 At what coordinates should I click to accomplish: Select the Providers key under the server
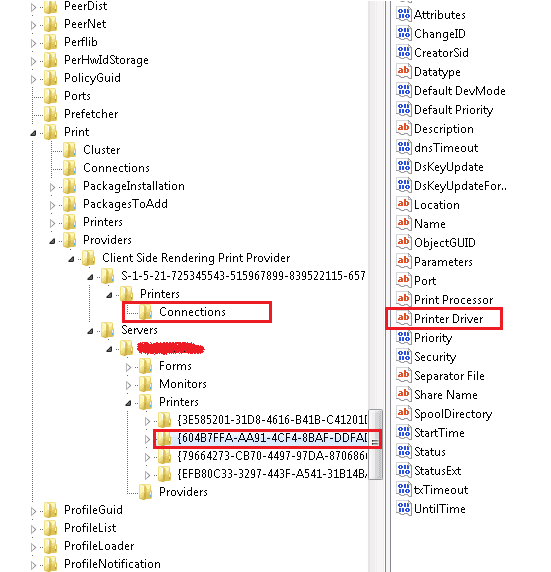(183, 492)
